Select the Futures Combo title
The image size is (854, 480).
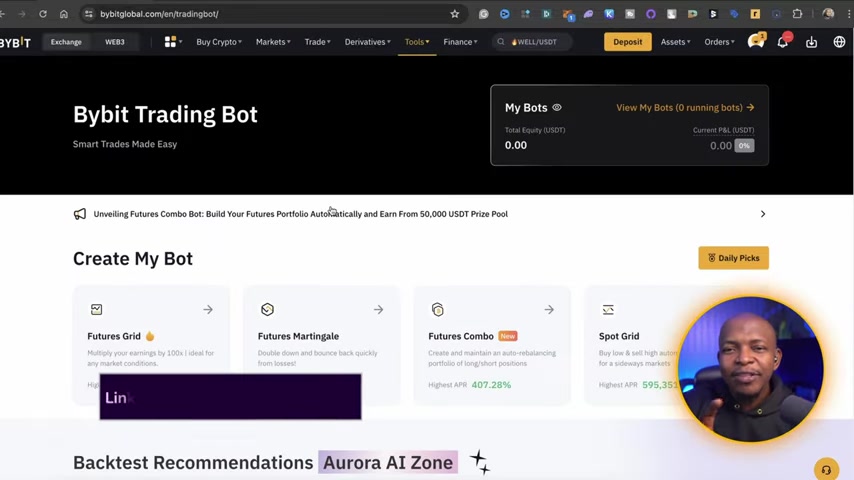click(x=461, y=336)
